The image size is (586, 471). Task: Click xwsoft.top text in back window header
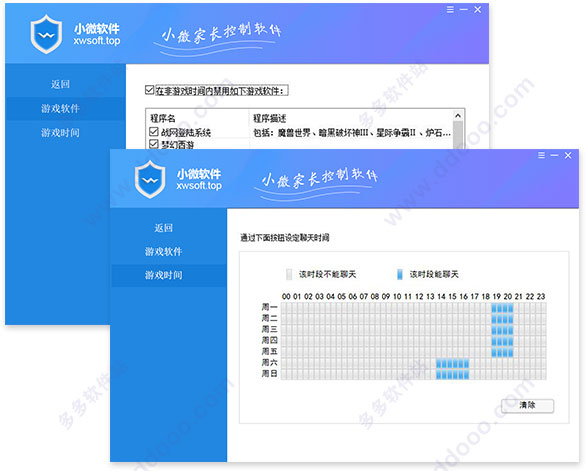[x=97, y=41]
